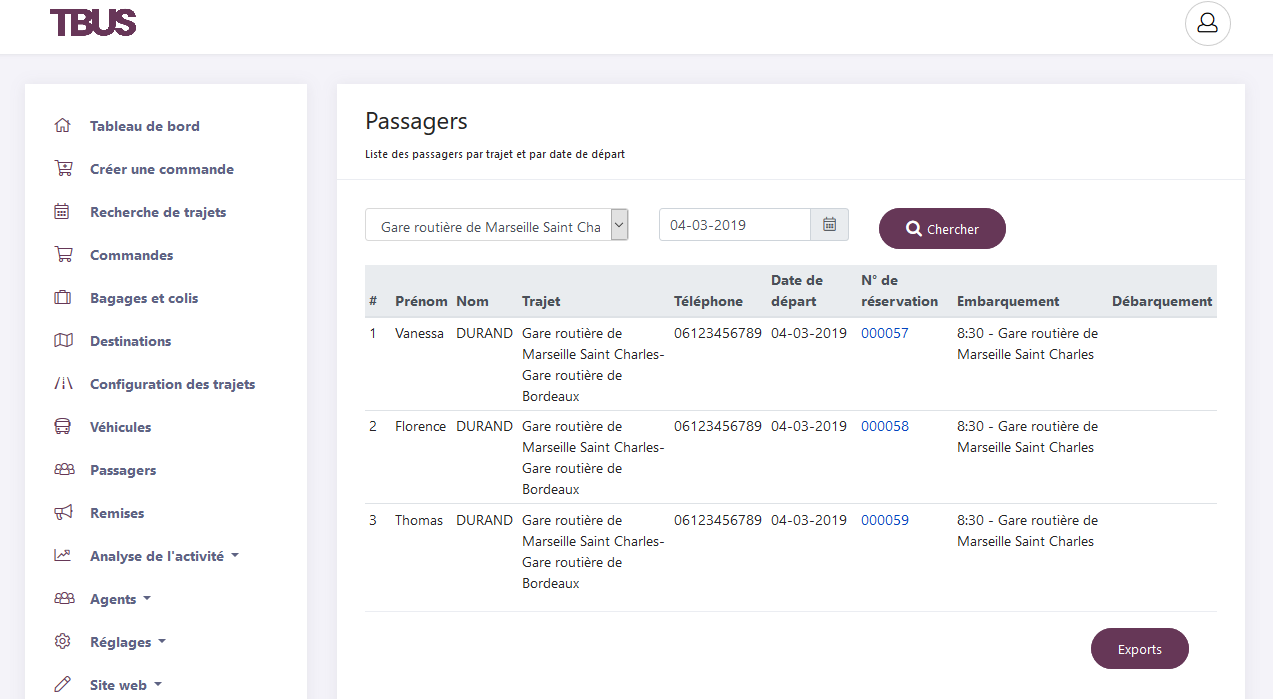Click the map icon next to Destinations

click(x=63, y=341)
